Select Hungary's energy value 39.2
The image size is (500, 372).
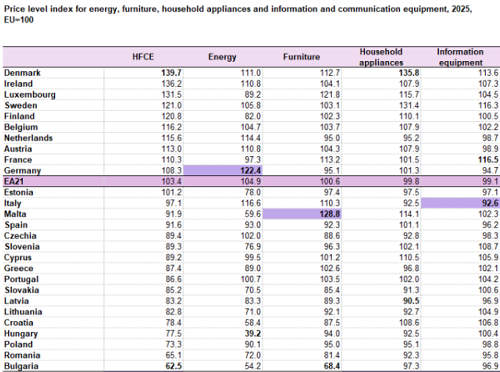[x=252, y=334]
